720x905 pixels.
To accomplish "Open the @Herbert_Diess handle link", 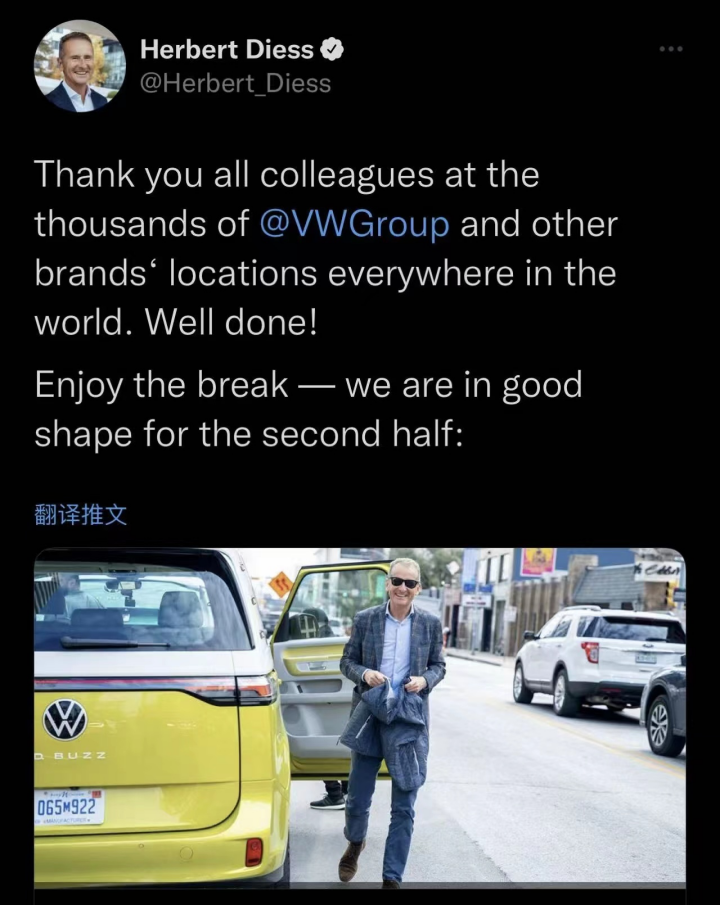I will (236, 84).
